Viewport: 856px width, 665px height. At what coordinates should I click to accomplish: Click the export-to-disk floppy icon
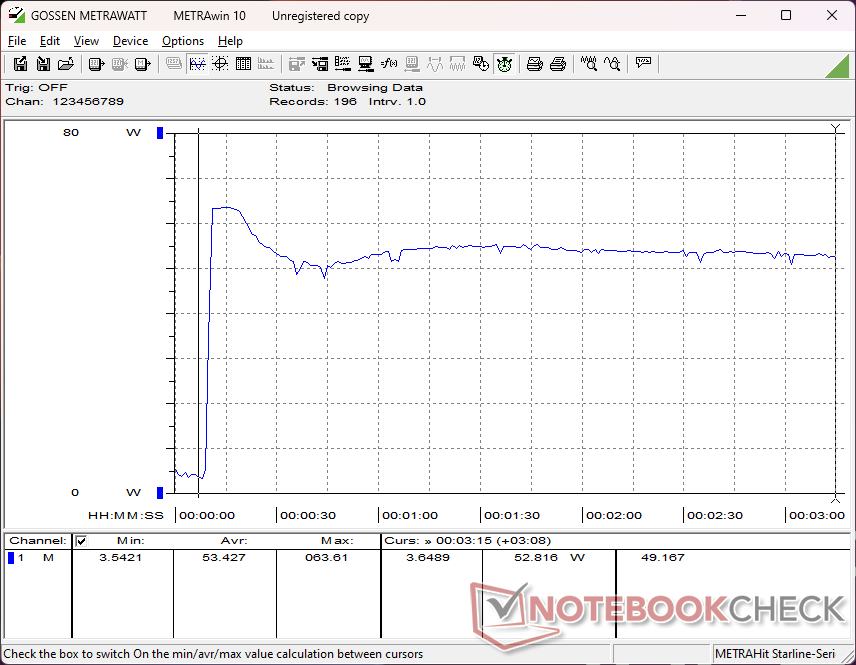(x=20, y=64)
